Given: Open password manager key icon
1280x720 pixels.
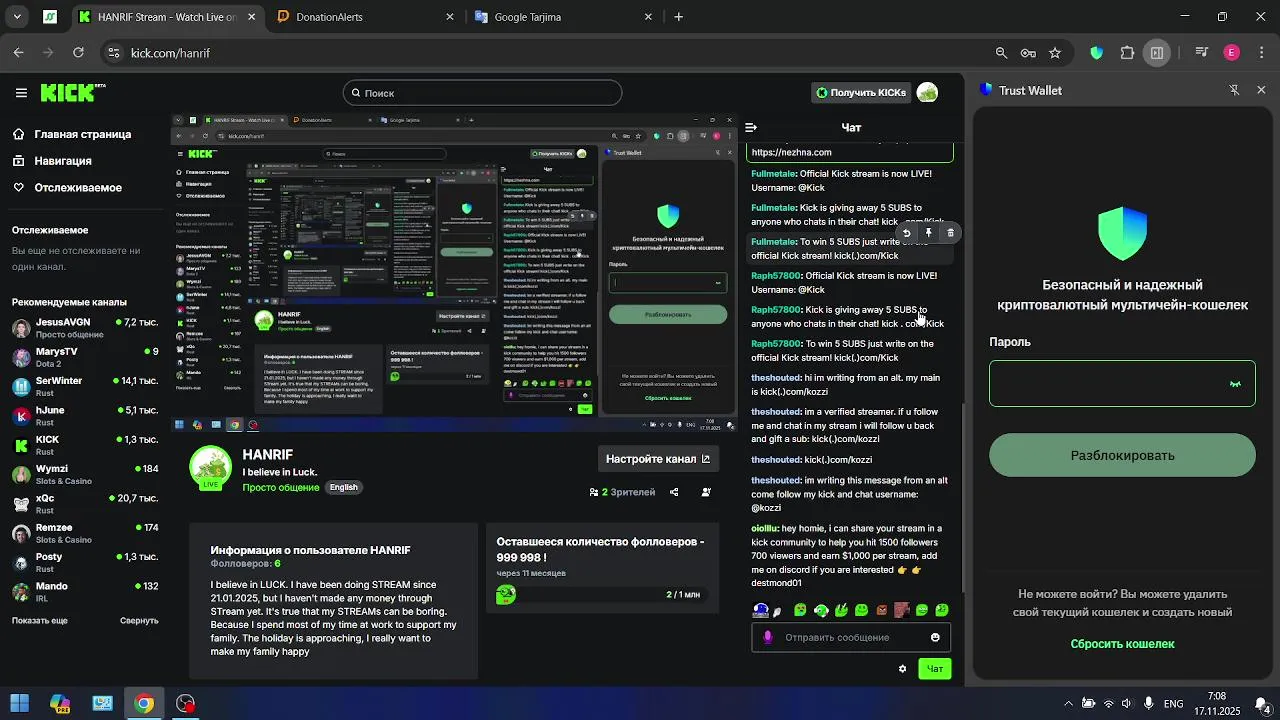Looking at the screenshot, I should click(x=1028, y=53).
